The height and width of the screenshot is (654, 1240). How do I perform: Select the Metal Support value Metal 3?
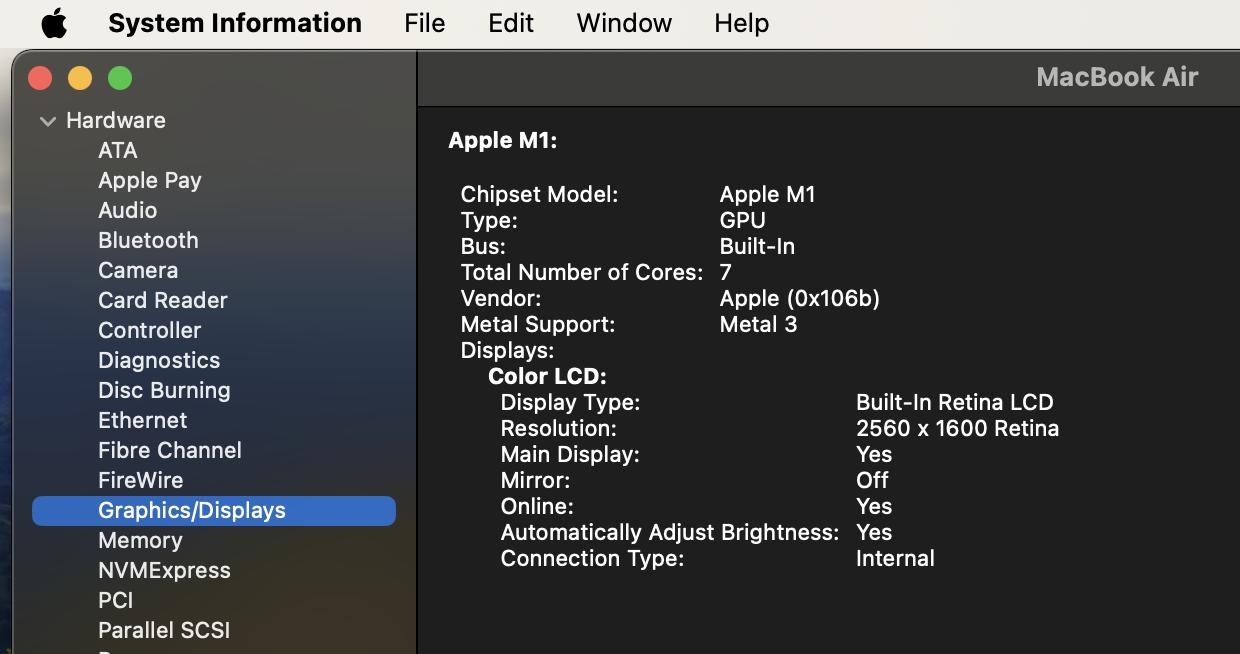point(758,324)
